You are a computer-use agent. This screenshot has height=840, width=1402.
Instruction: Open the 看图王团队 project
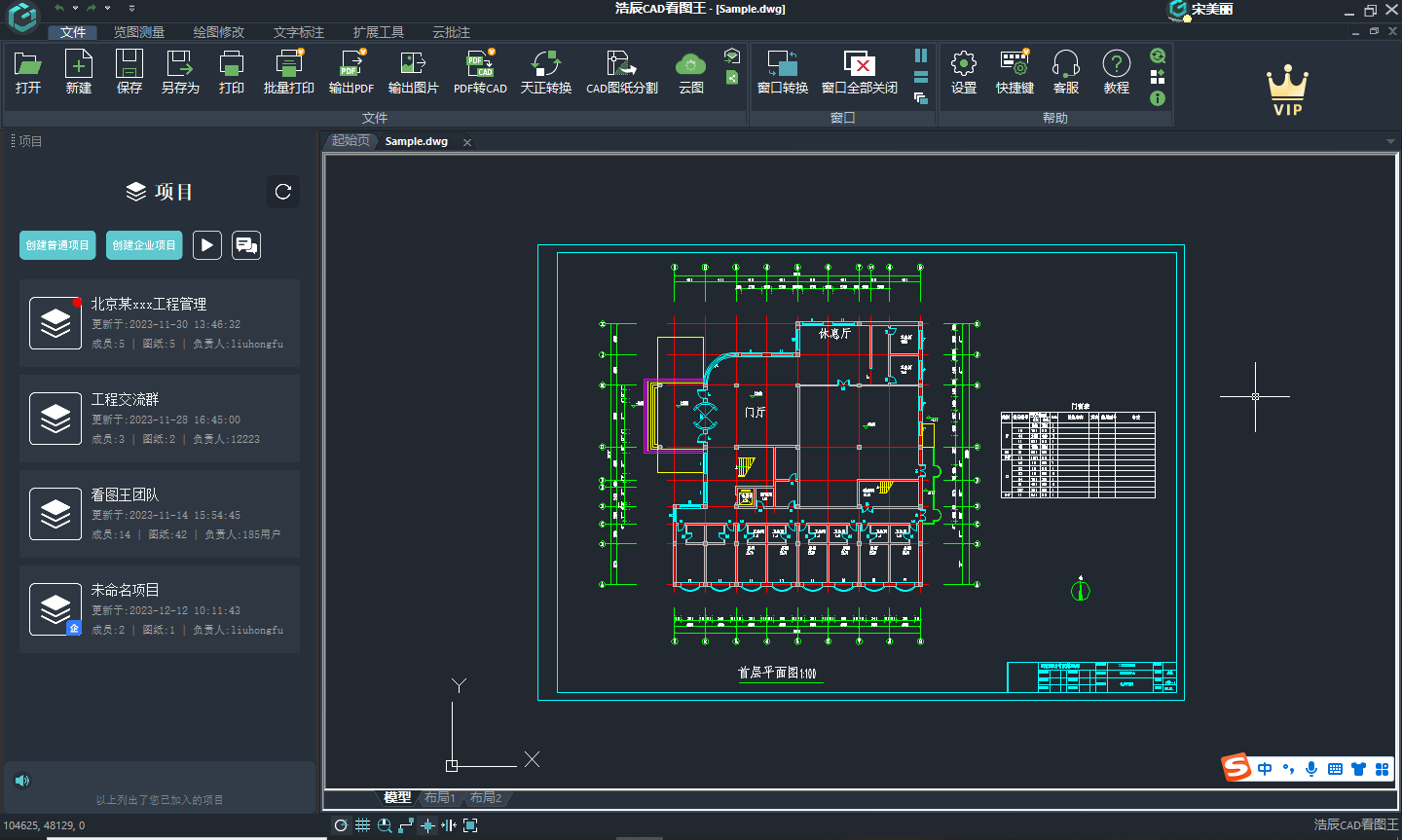click(x=160, y=514)
